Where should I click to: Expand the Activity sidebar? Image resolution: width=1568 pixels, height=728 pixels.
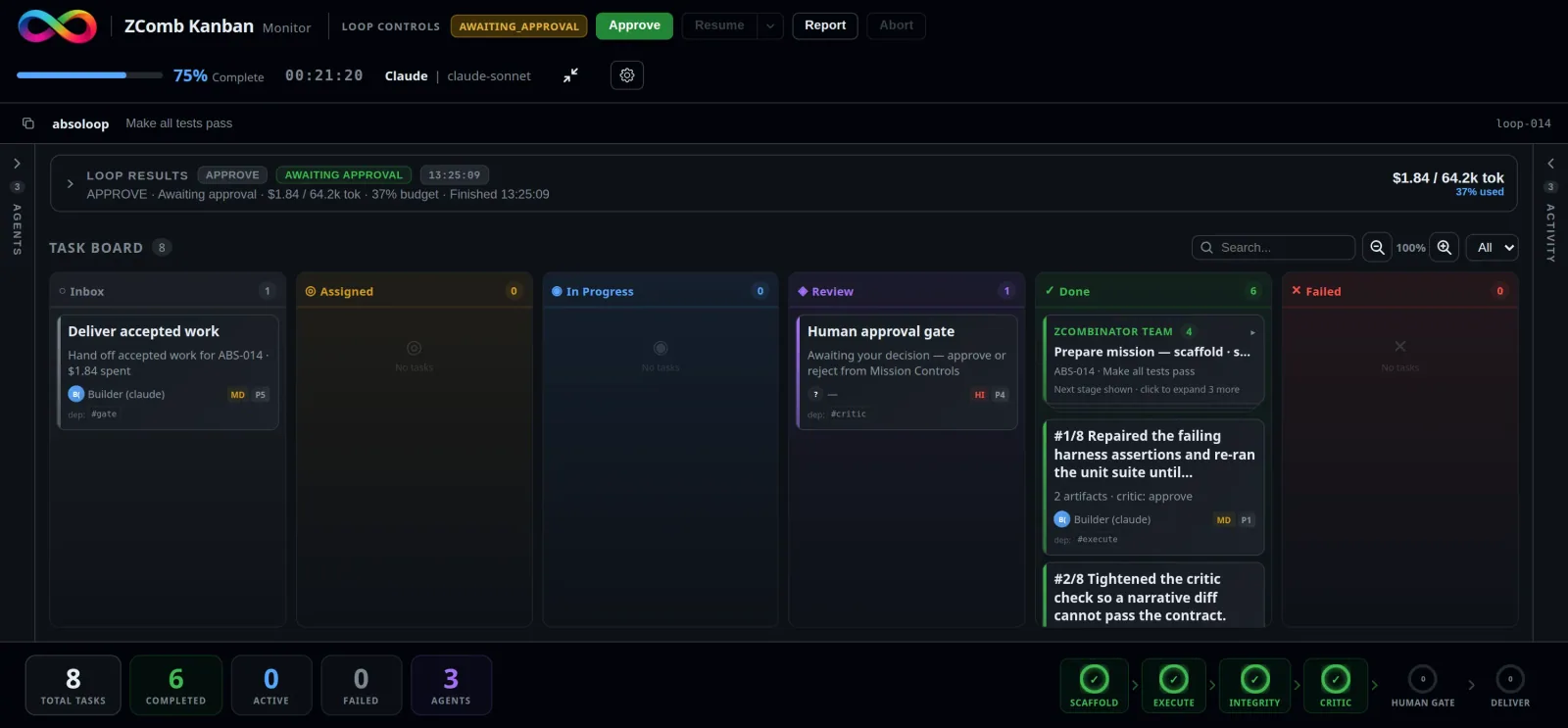(1550, 164)
